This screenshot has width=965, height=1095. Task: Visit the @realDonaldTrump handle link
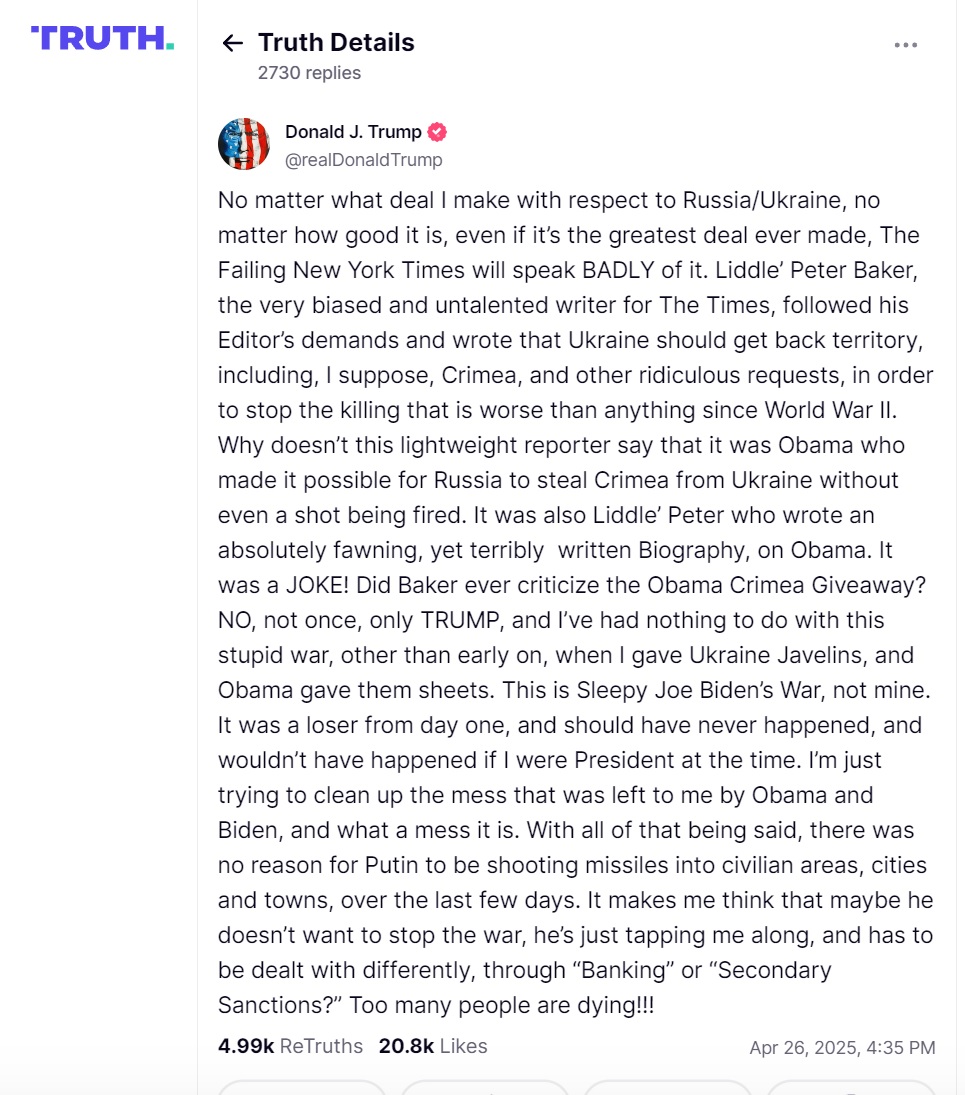click(x=363, y=160)
